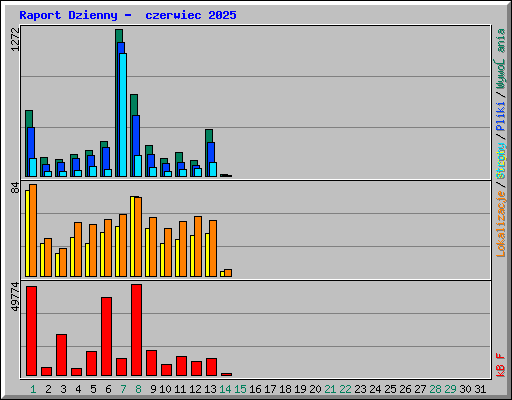Click the green hits bar for day 13
This screenshot has width=512, height=400.
tap(209, 136)
